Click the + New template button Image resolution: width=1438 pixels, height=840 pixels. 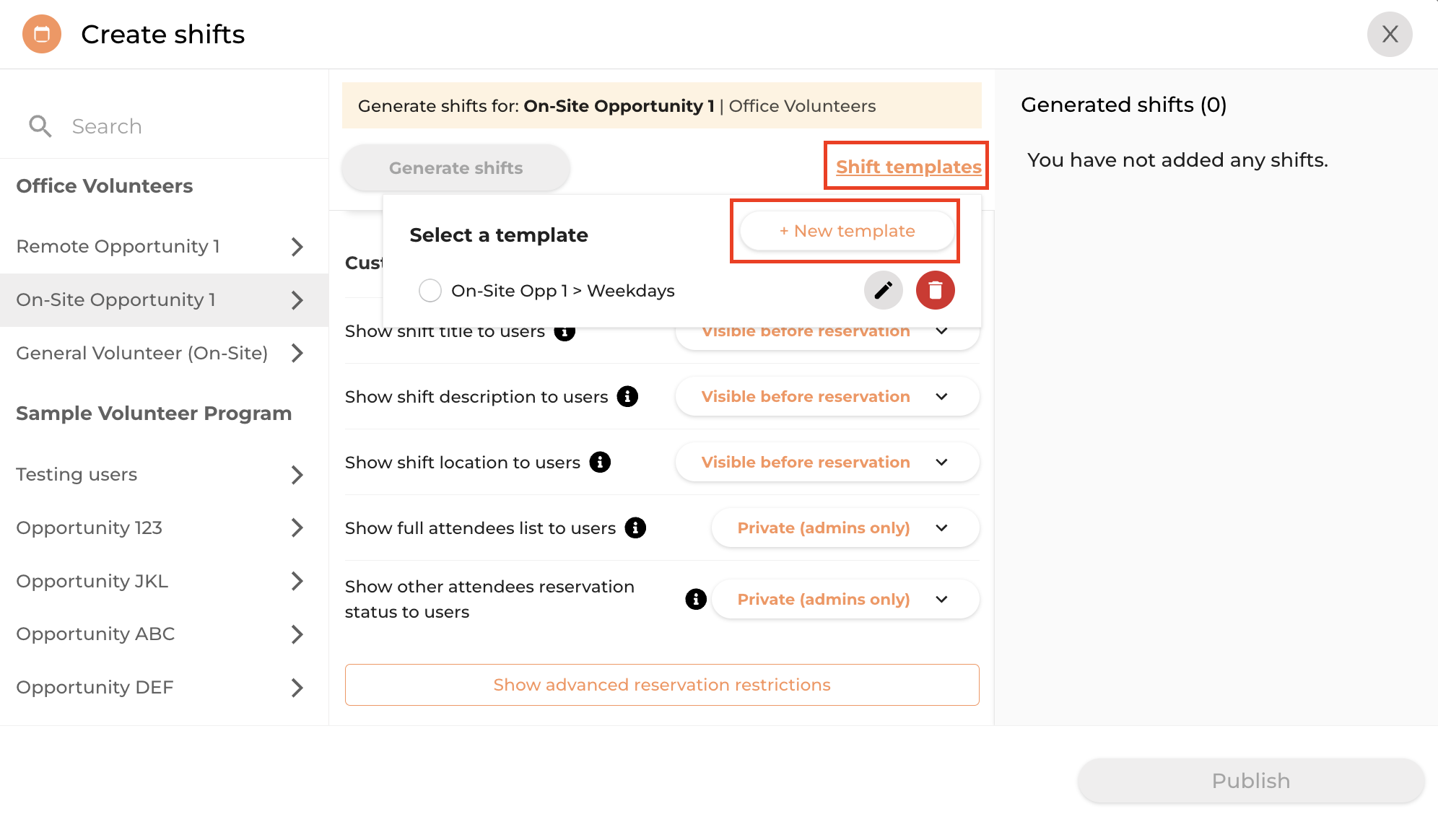[x=847, y=231]
